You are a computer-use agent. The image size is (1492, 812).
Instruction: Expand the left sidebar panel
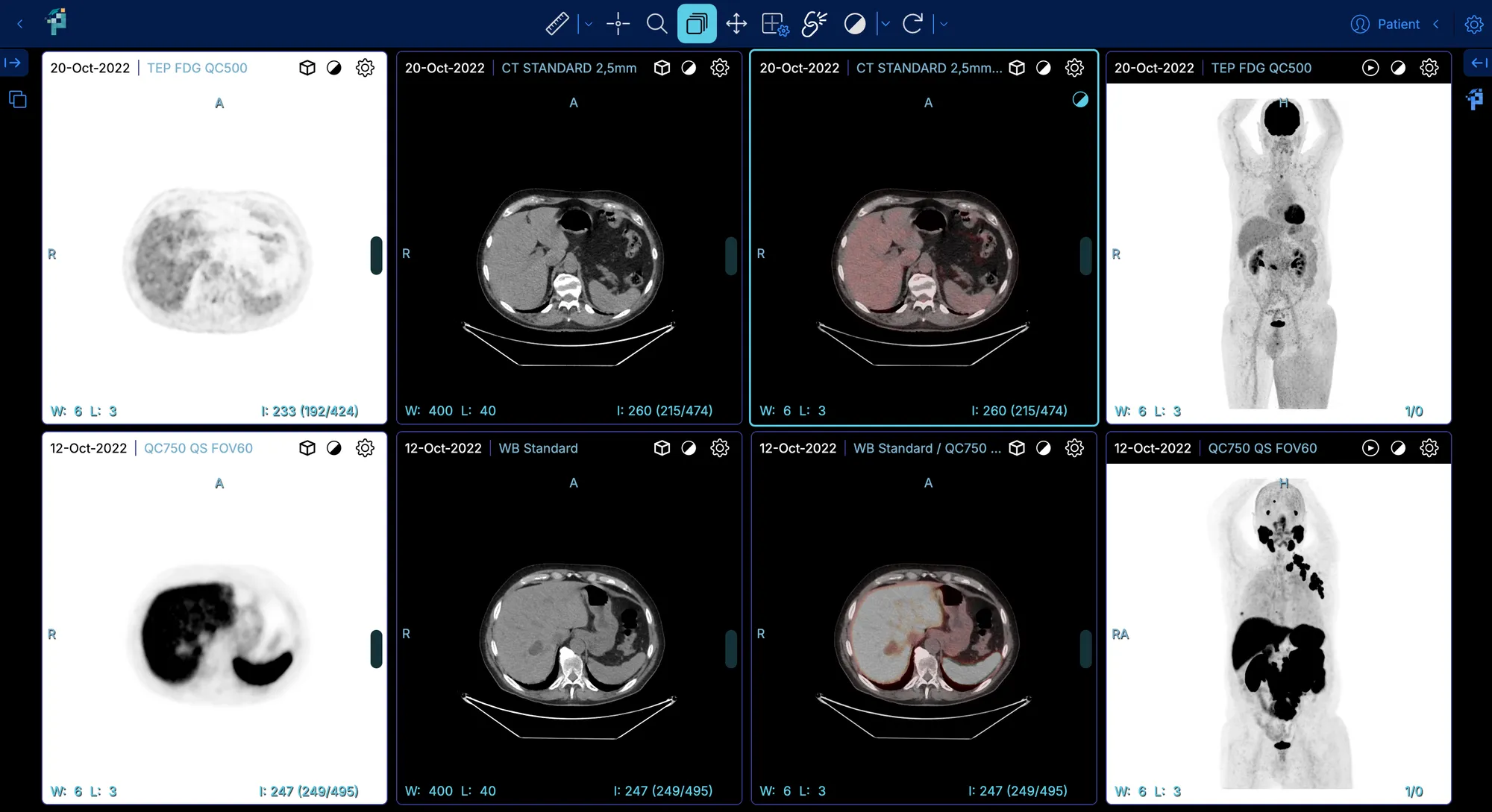pyautogui.click(x=13, y=63)
